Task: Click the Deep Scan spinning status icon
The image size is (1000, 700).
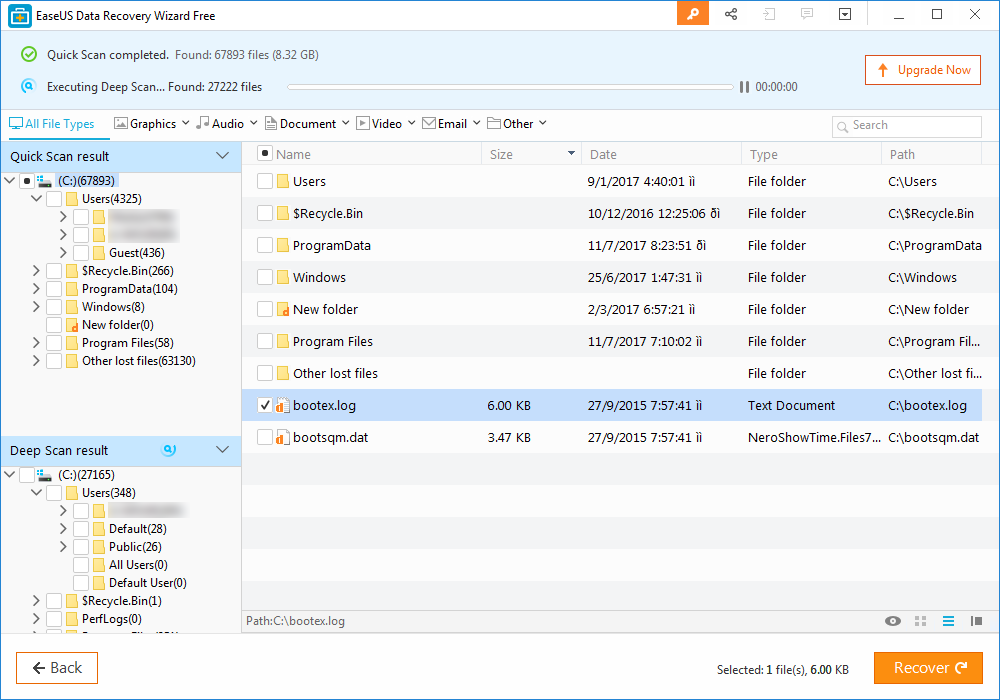Action: [x=169, y=450]
